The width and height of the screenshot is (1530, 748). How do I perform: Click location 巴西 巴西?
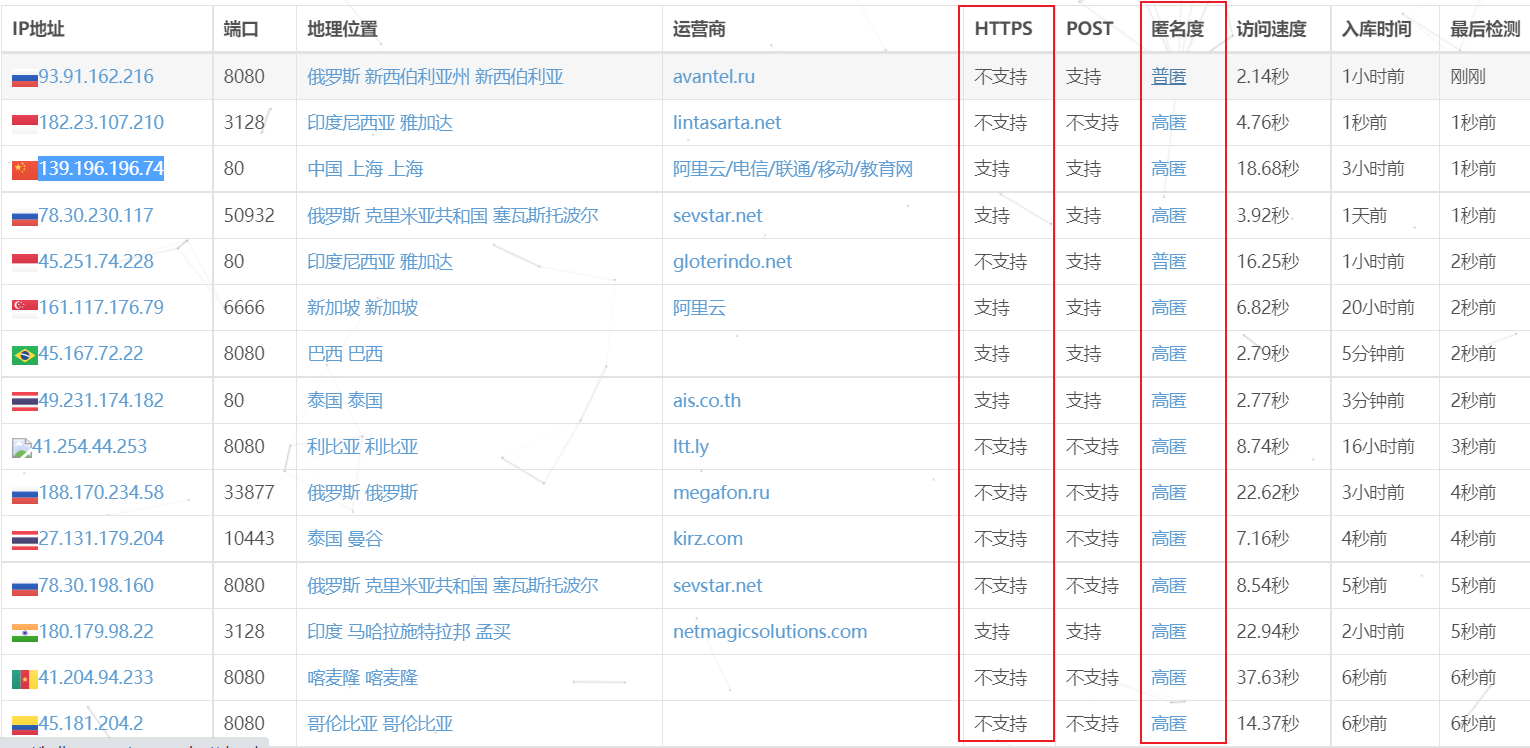[345, 353]
